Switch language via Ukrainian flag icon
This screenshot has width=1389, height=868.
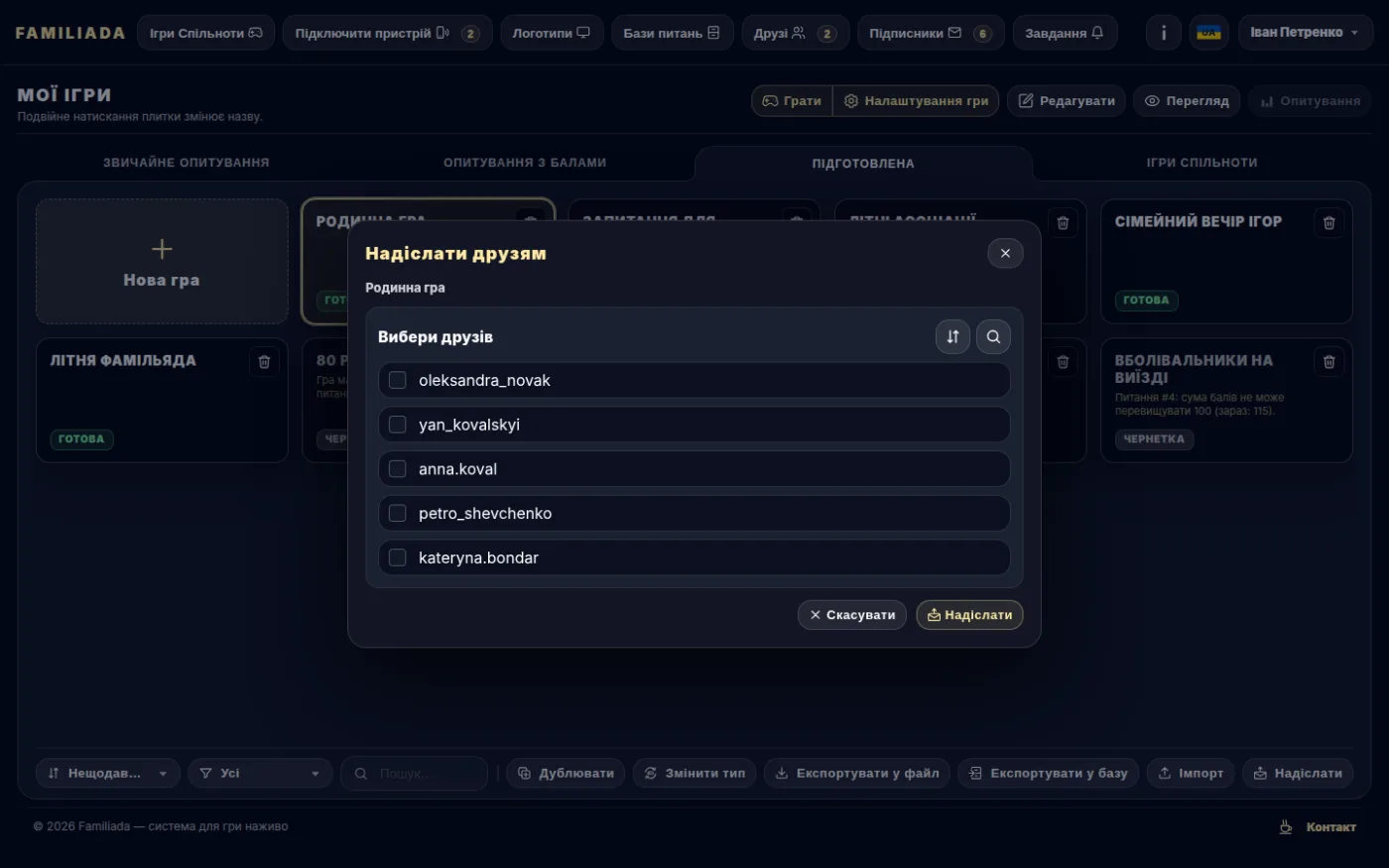click(1208, 33)
